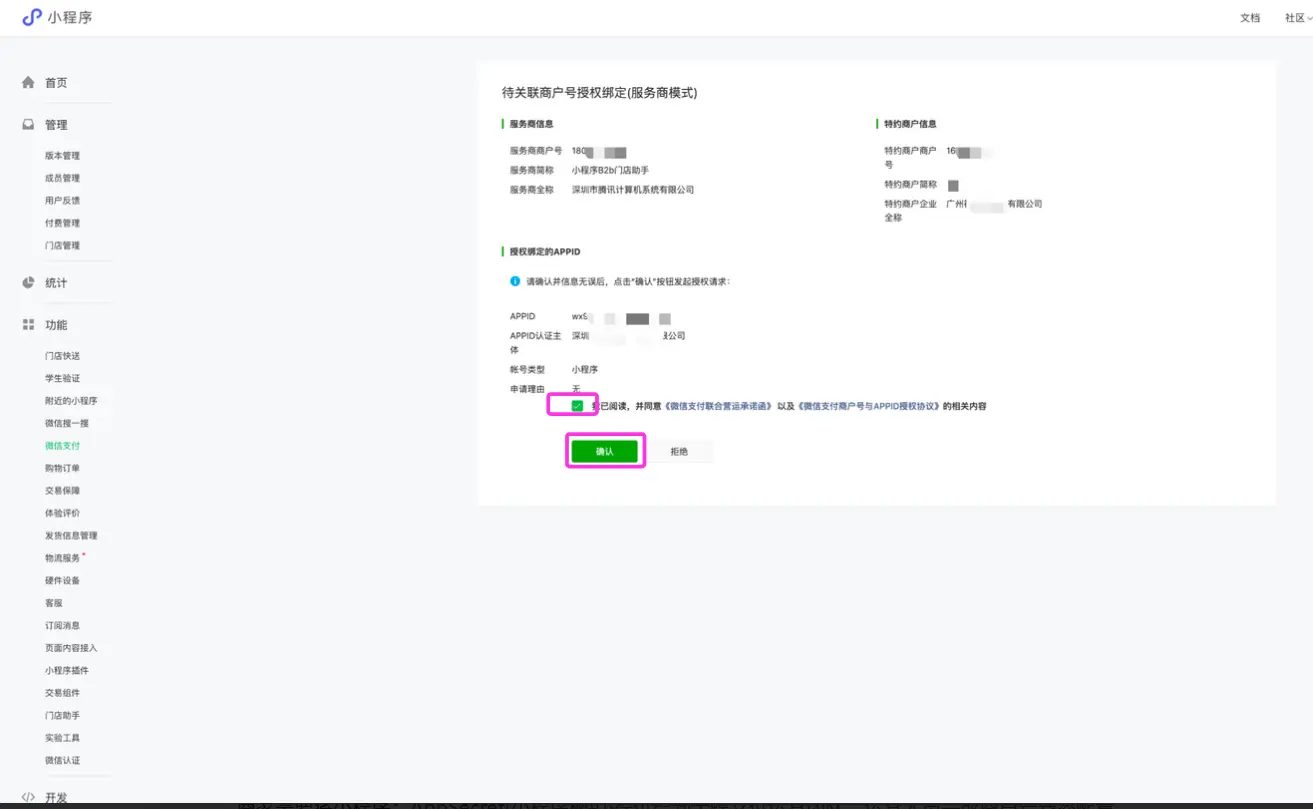The image size is (1313, 809).
Task: Select 客服 in the sidebar
Action: click(54, 603)
